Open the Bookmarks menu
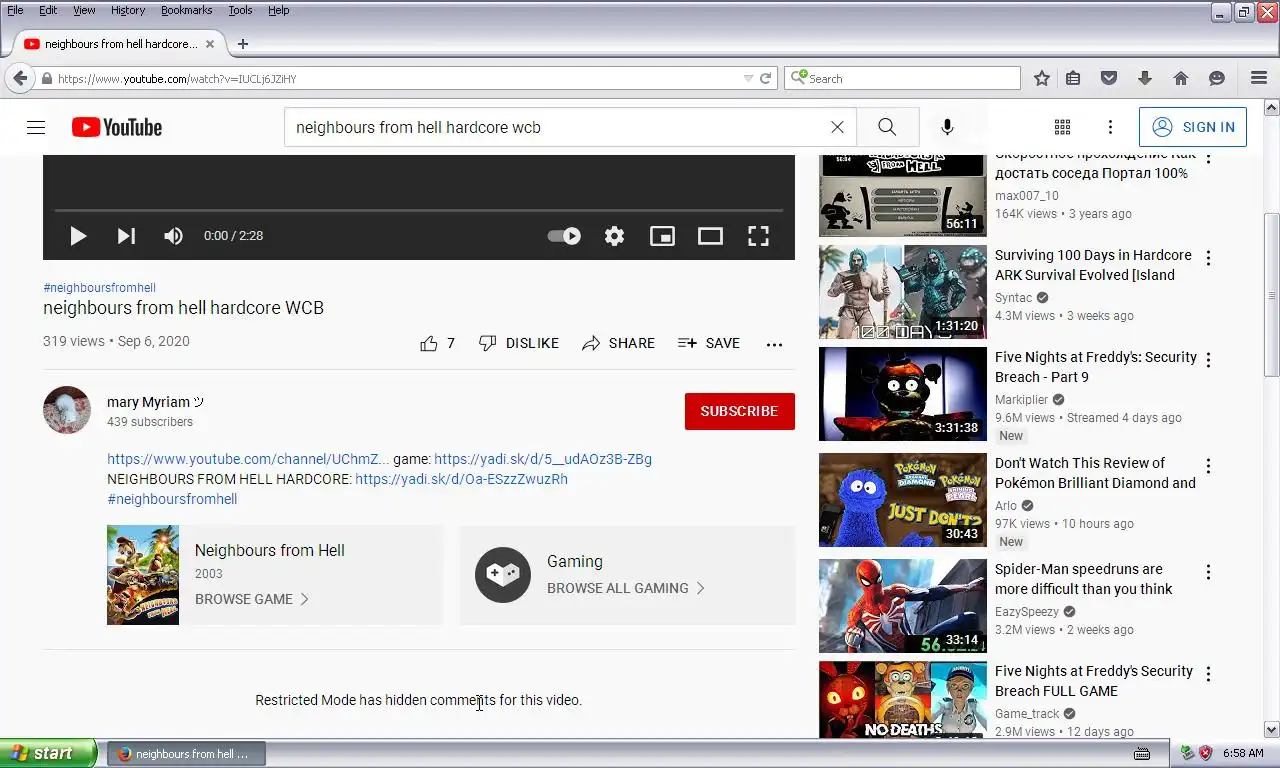The height and width of the screenshot is (768, 1280). (186, 10)
